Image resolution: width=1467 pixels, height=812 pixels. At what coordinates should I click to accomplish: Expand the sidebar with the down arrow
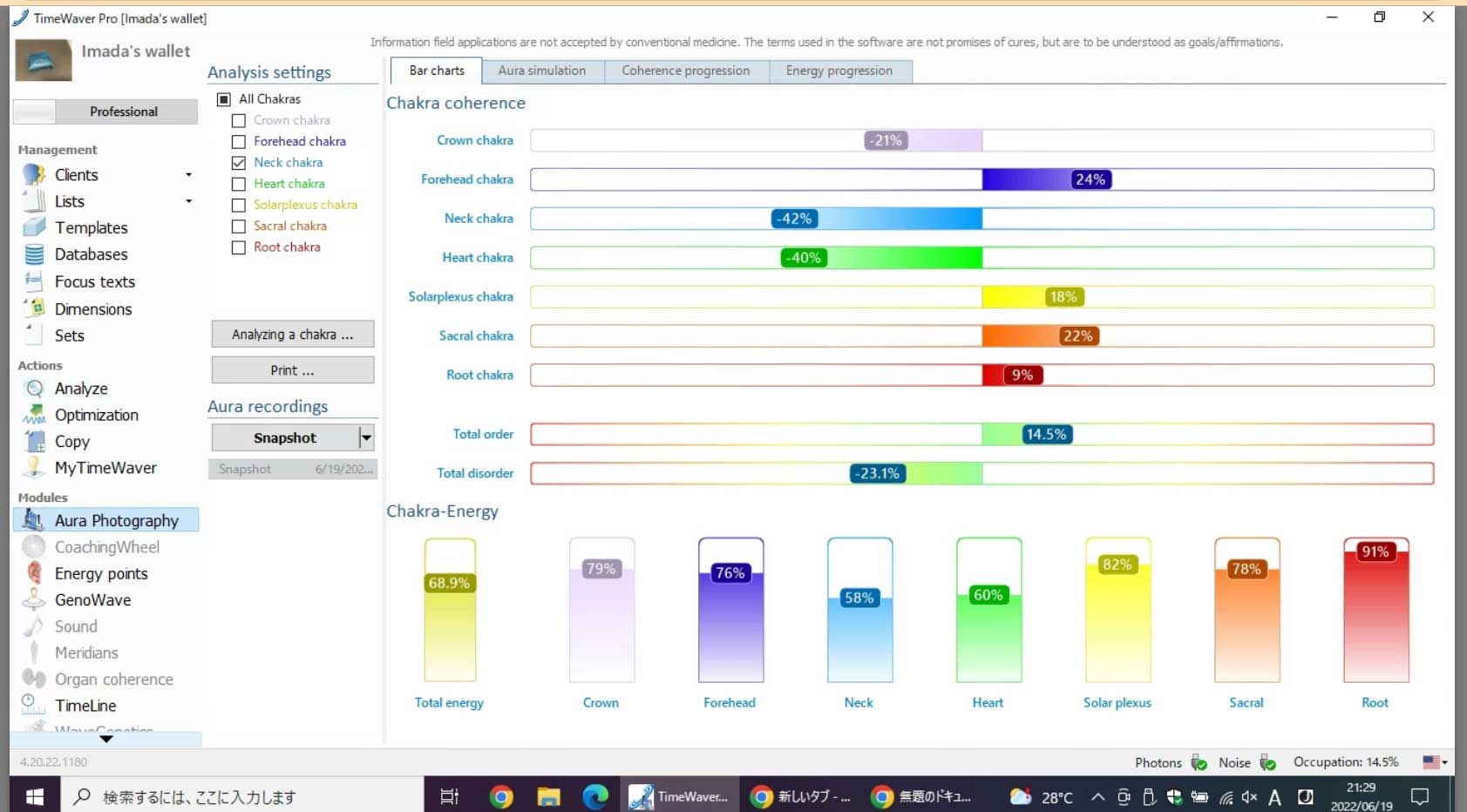(106, 739)
